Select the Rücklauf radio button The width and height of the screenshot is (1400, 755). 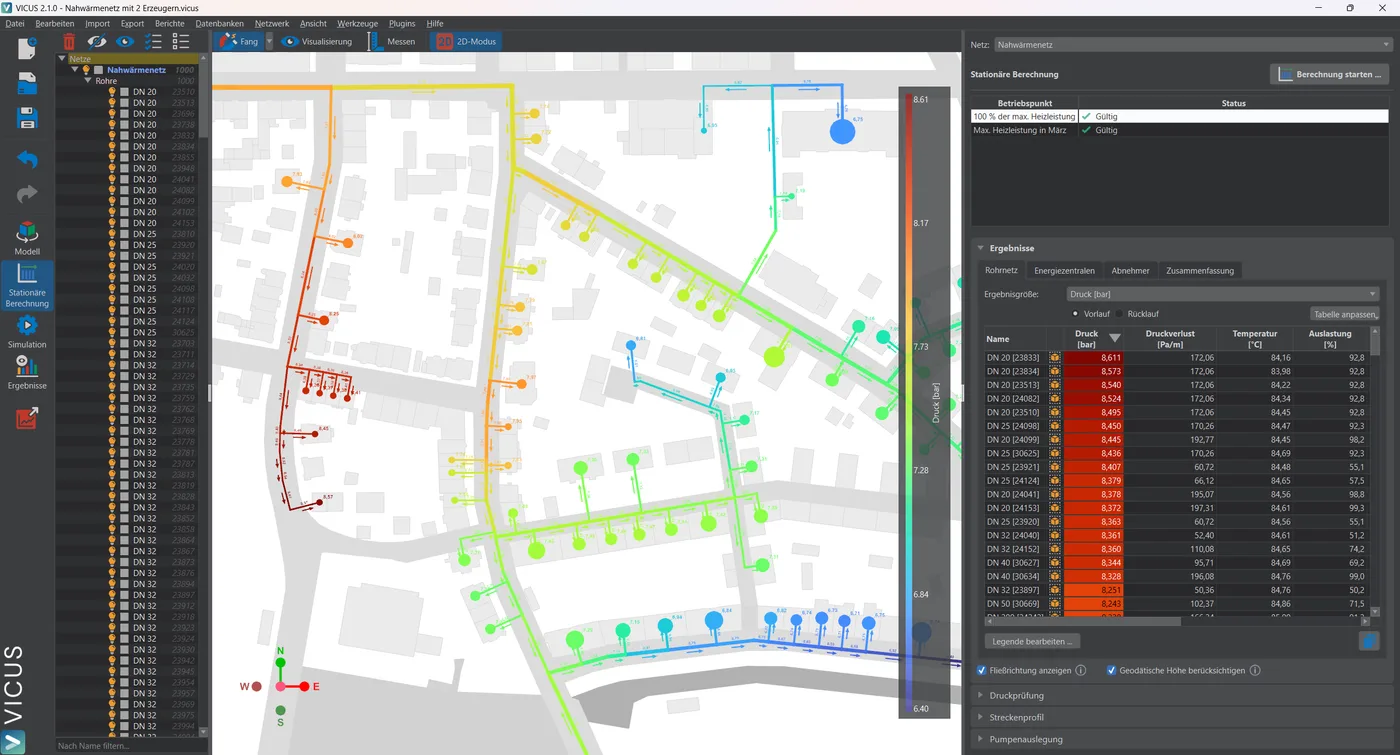[1121, 314]
